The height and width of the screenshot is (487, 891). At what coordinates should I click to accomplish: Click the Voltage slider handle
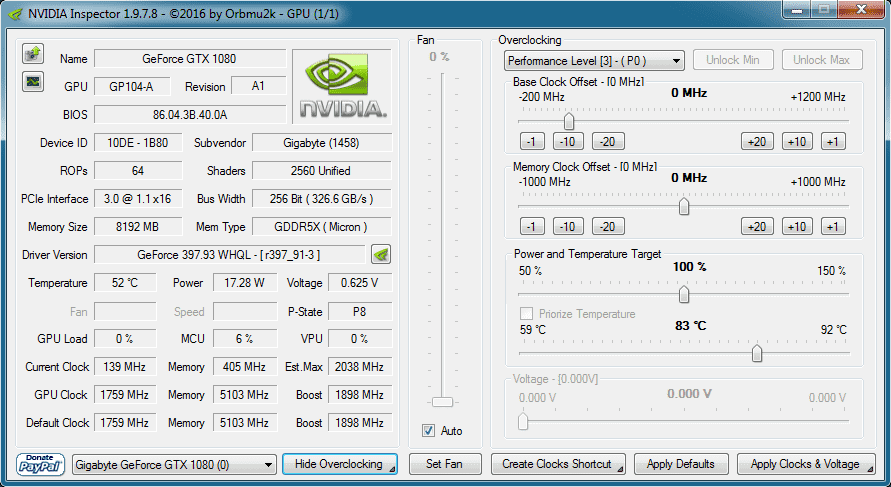pyautogui.click(x=523, y=421)
